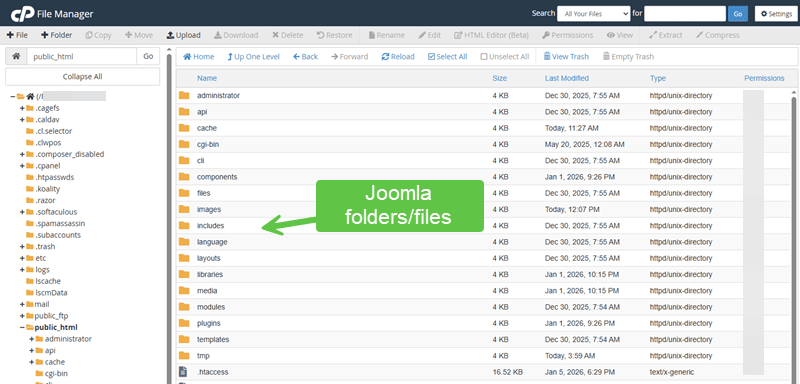Reload the file list
This screenshot has height=384, width=800.
(x=398, y=57)
